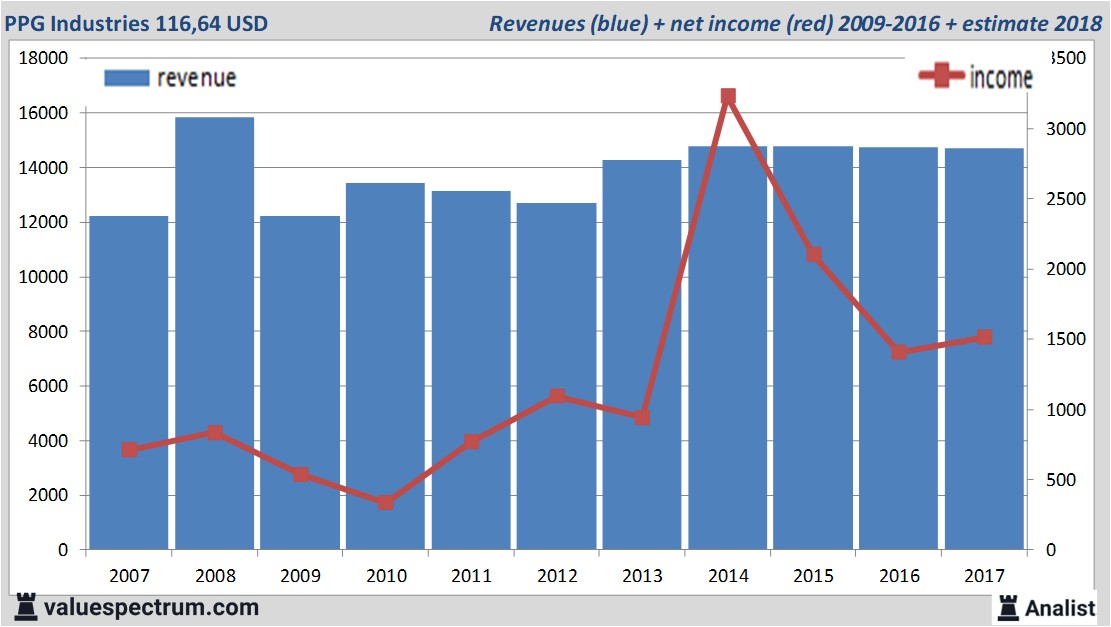1111x627 pixels.
Task: Click the 500 right axis label
Action: [x=1061, y=480]
